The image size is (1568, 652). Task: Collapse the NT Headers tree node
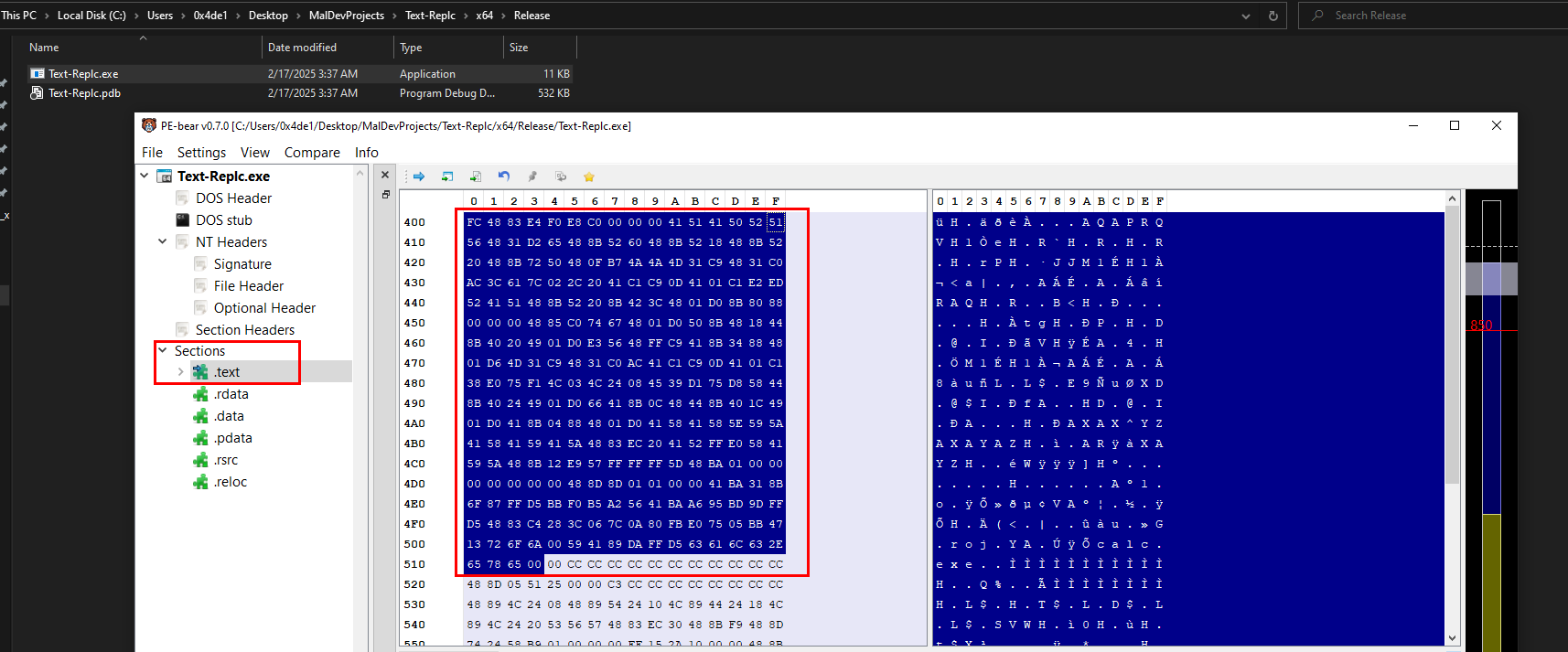pos(163,241)
